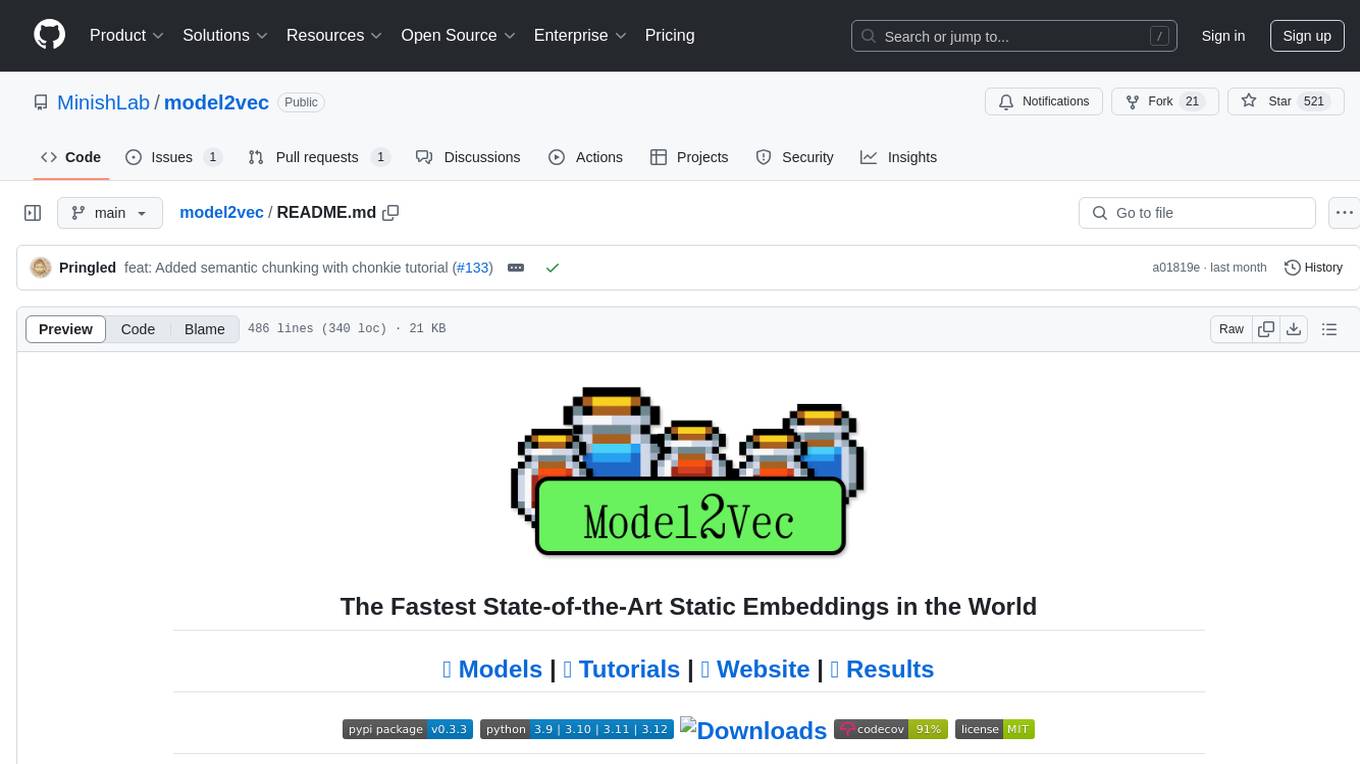1360x764 pixels.
Task: Open the Website link in README
Action: [x=755, y=669]
